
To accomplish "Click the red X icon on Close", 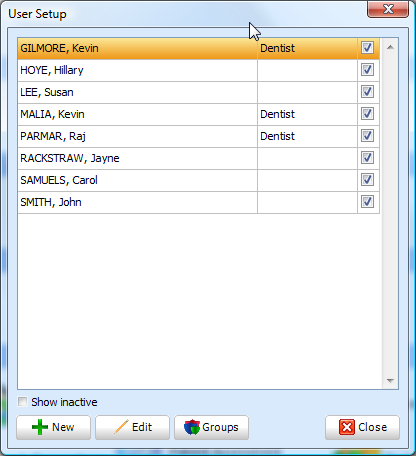I will (x=347, y=427).
